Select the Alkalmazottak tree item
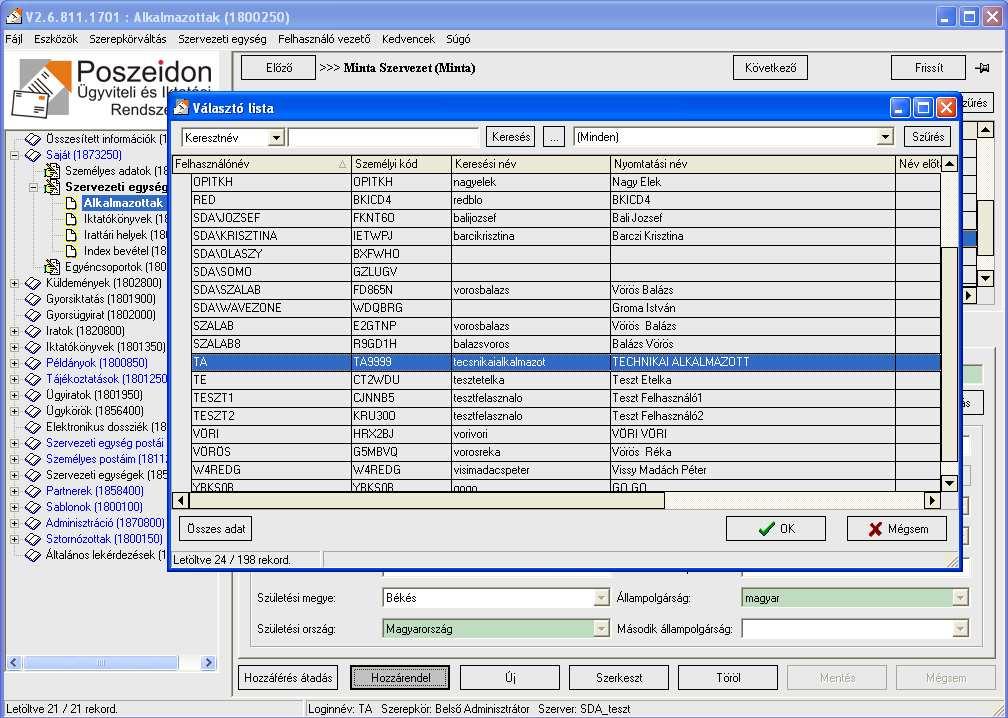Screen dimensions: 1008x718 tap(123, 203)
